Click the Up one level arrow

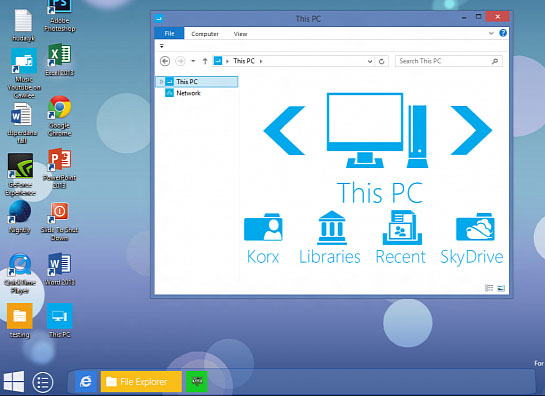205,61
